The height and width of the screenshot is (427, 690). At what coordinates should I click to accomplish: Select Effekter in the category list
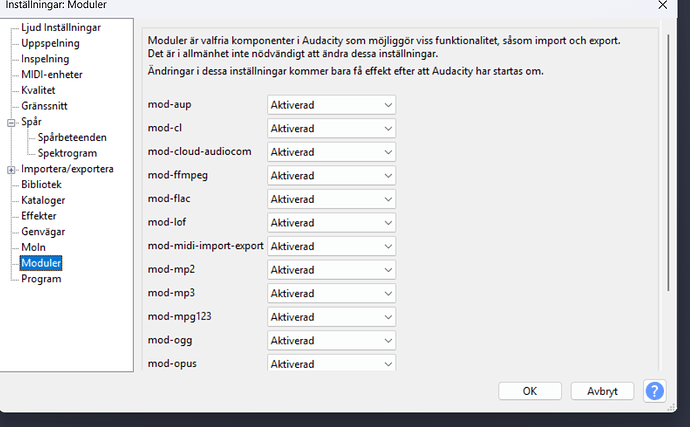(x=39, y=215)
